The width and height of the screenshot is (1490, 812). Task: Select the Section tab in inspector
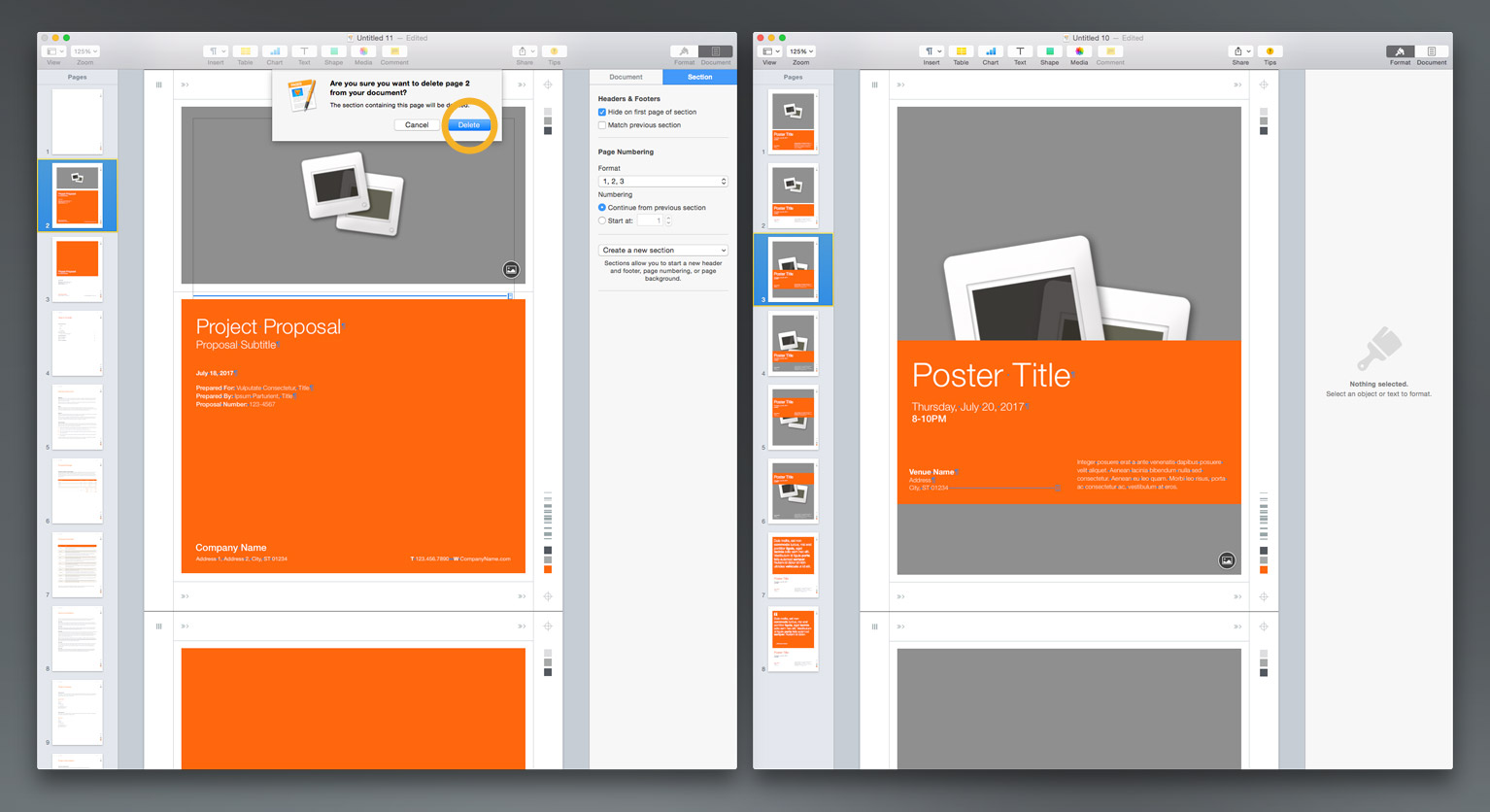699,77
